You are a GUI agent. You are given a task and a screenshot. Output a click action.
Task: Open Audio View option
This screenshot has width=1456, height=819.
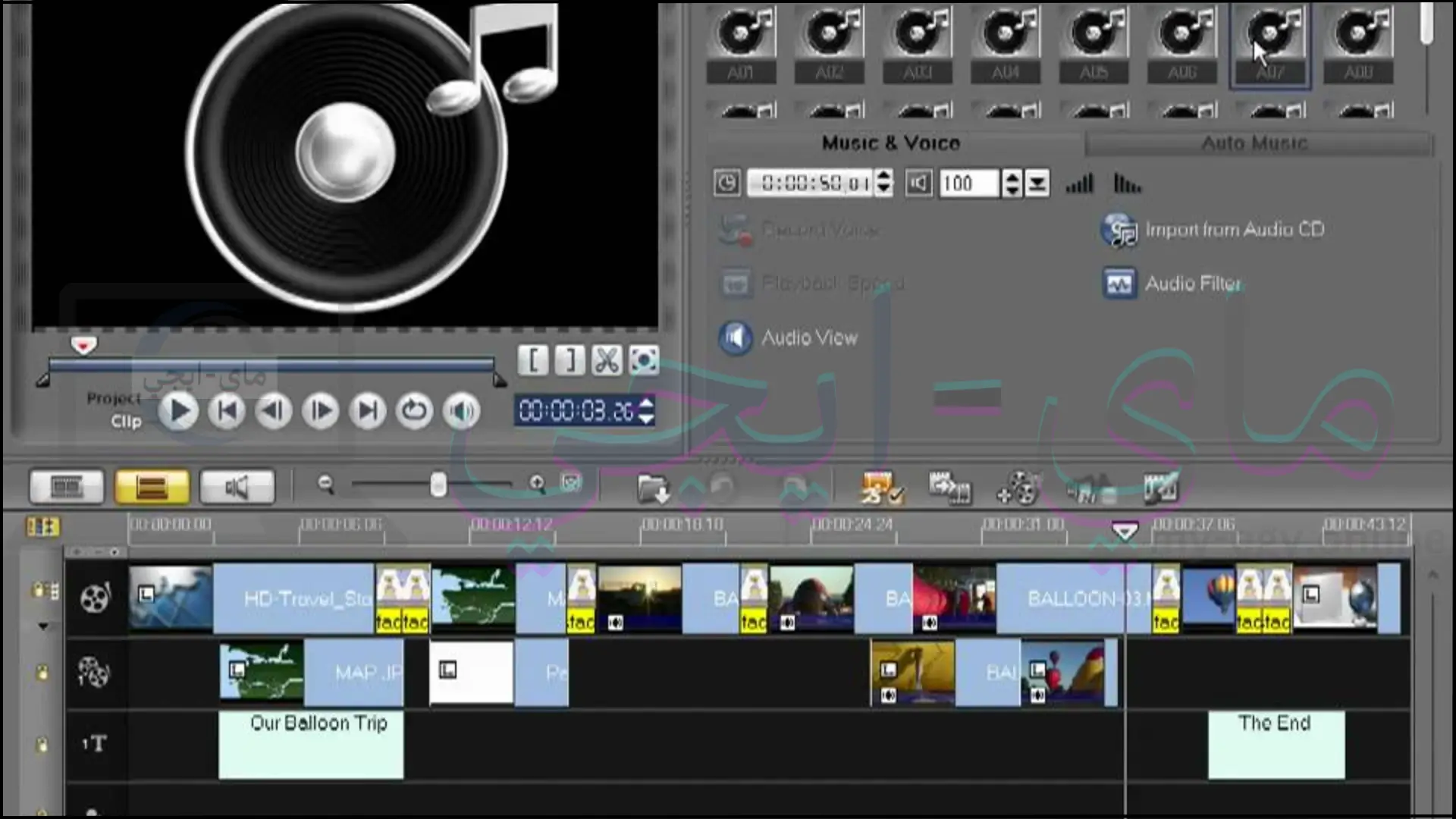click(x=789, y=338)
